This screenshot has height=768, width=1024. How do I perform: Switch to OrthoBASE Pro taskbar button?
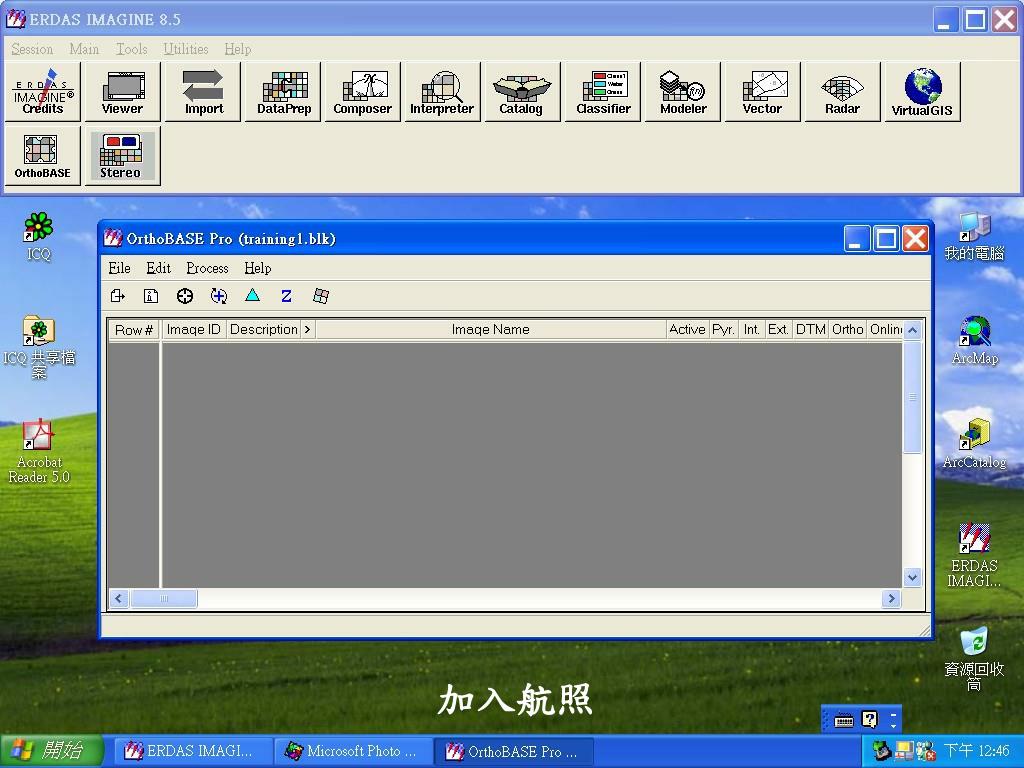pyautogui.click(x=514, y=752)
